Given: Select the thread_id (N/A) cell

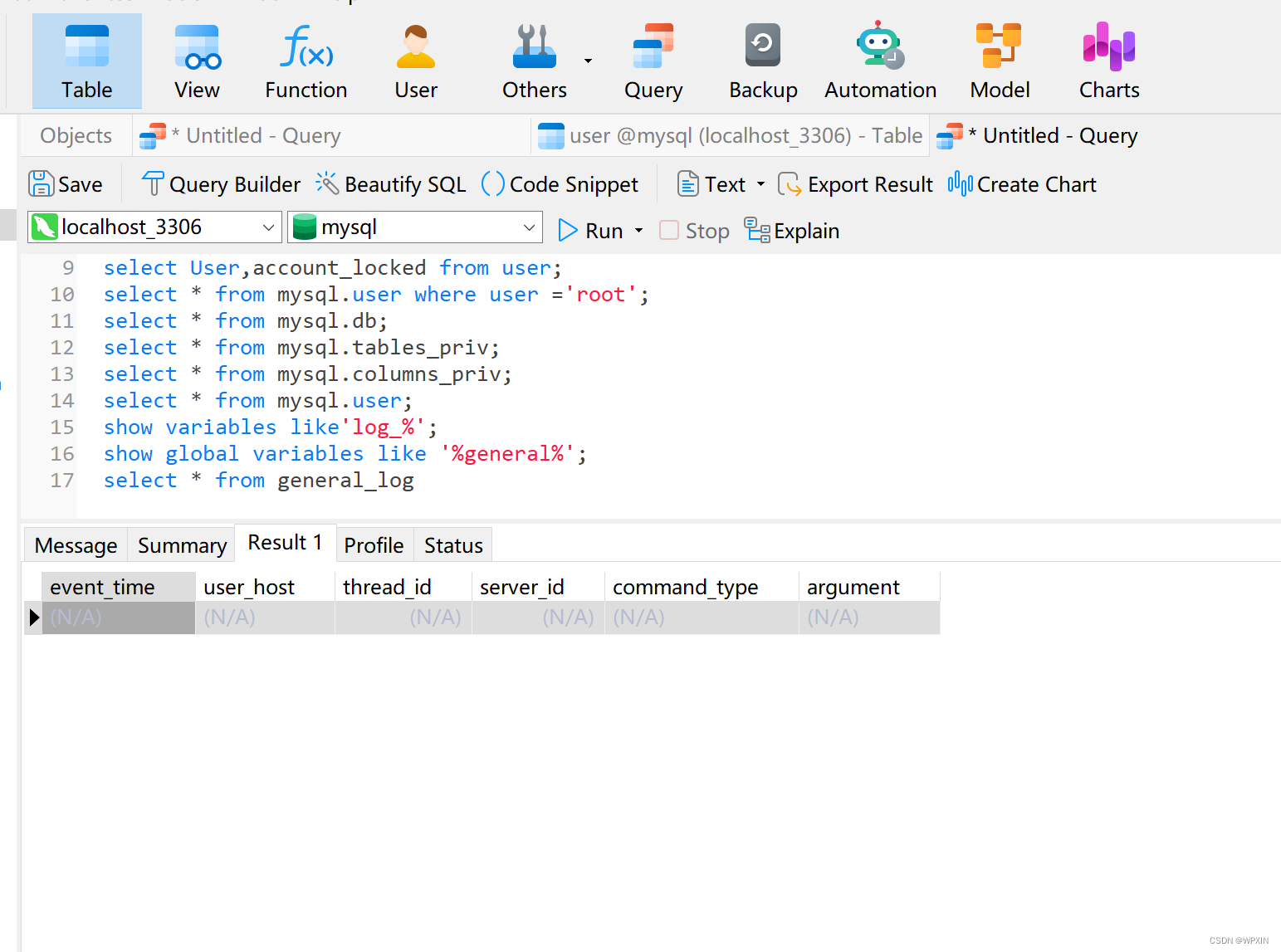Looking at the screenshot, I should pyautogui.click(x=403, y=618).
